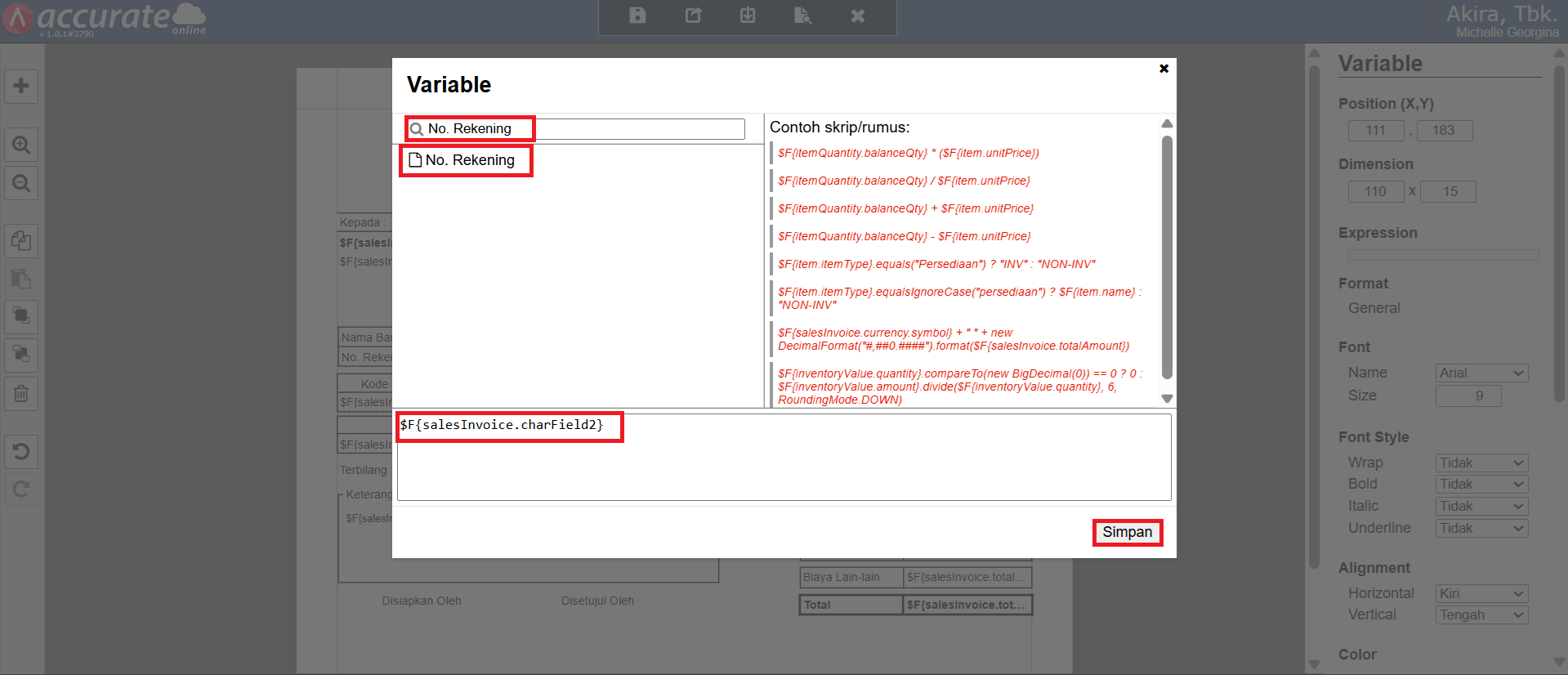This screenshot has height=675, width=1568.
Task: Click the zoom in magnifier icon
Action: click(x=21, y=145)
